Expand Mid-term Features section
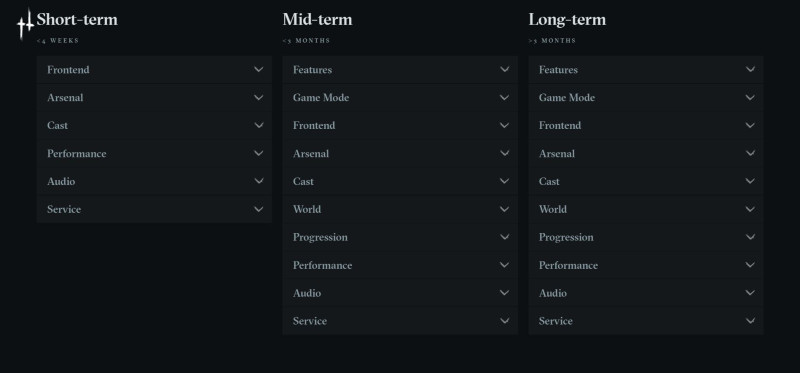Image resolution: width=800 pixels, height=373 pixels. coord(400,69)
